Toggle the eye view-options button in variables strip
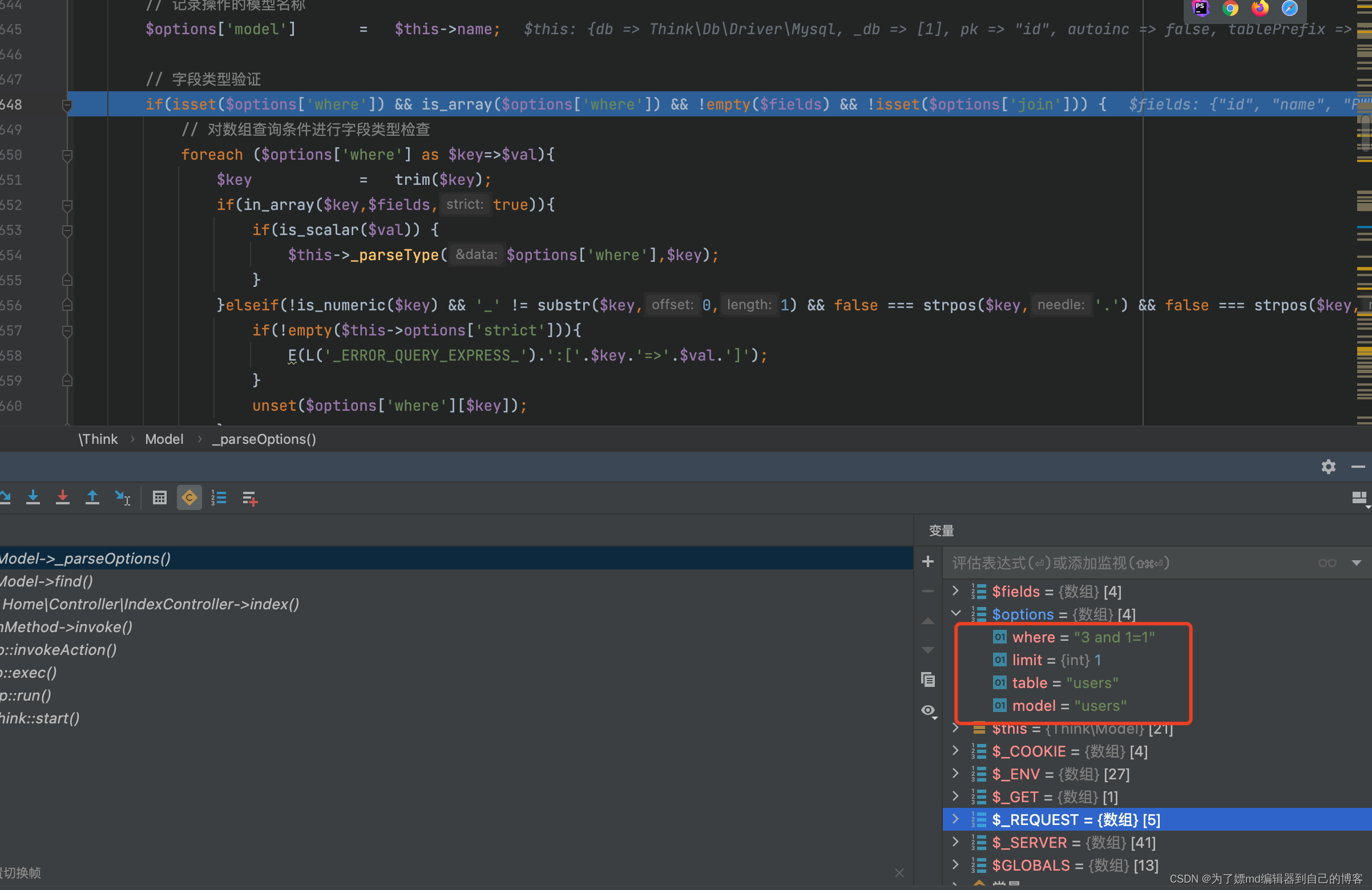The width and height of the screenshot is (1372, 890). 928,711
